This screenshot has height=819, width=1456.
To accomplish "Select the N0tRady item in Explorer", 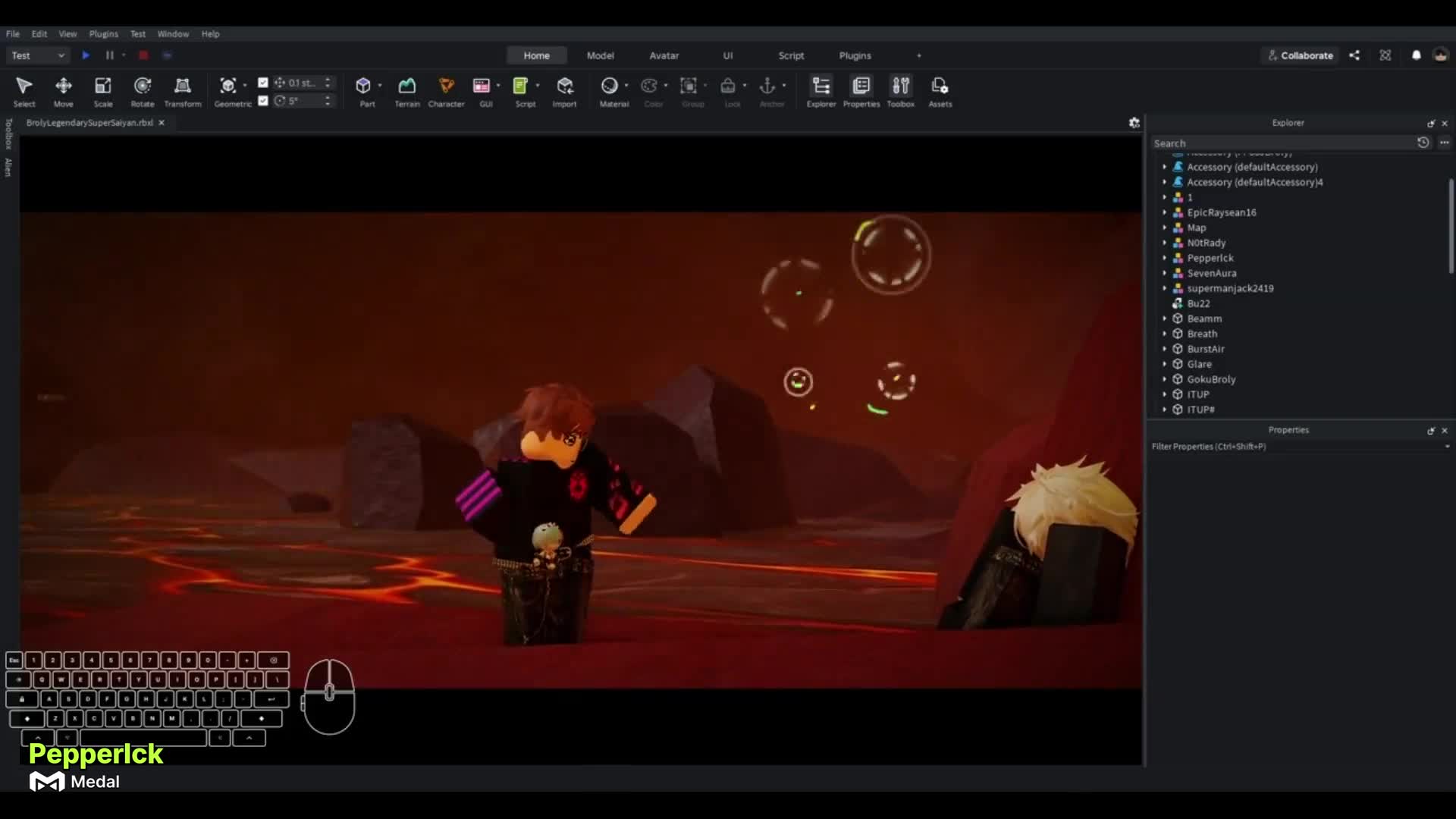I will click(x=1206, y=243).
